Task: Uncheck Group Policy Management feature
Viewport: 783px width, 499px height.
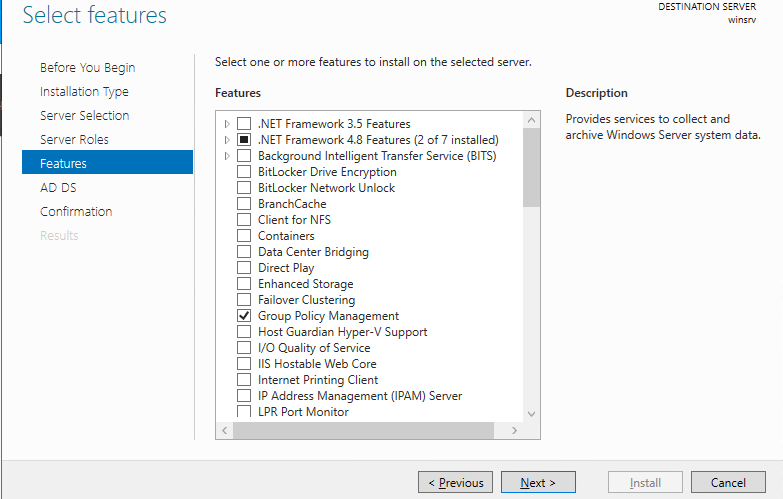Action: pos(244,316)
